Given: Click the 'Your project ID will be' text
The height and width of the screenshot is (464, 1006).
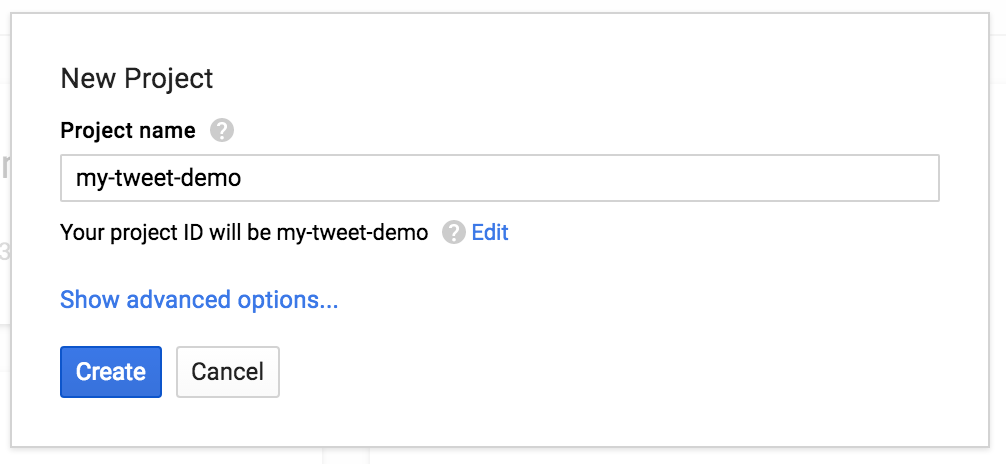Looking at the screenshot, I should (167, 232).
